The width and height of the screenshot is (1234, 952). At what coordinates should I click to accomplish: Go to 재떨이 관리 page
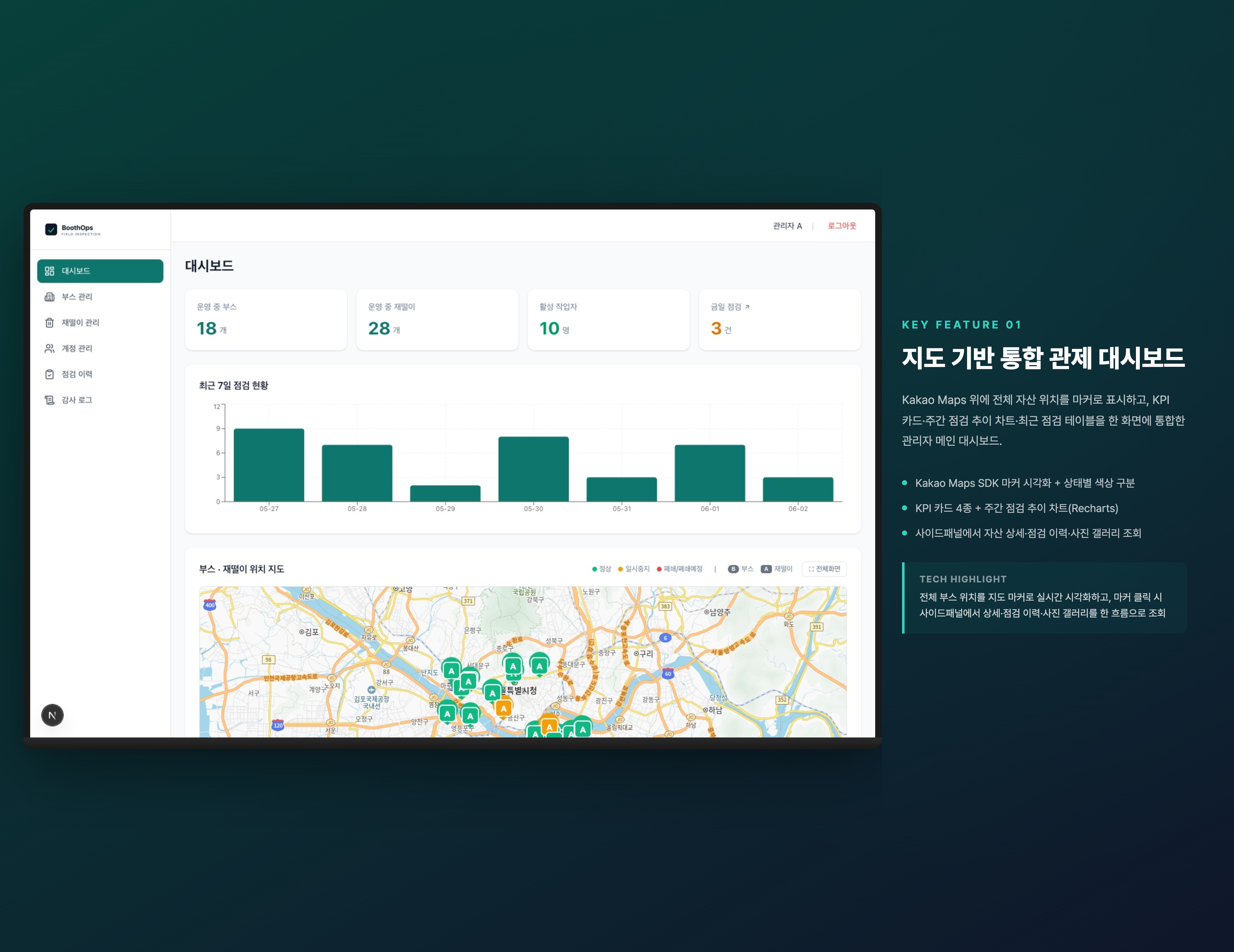coord(100,323)
